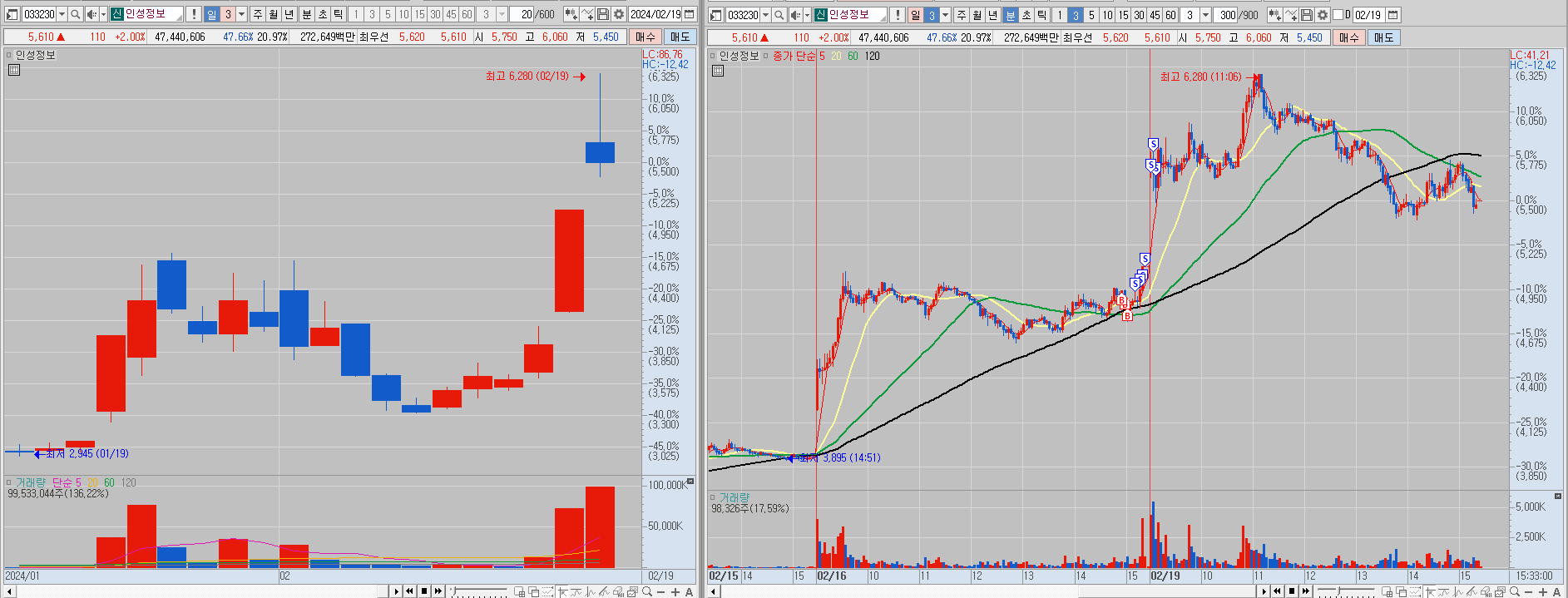
Task: Click the 매수 buy button in left panel
Action: 646,37
